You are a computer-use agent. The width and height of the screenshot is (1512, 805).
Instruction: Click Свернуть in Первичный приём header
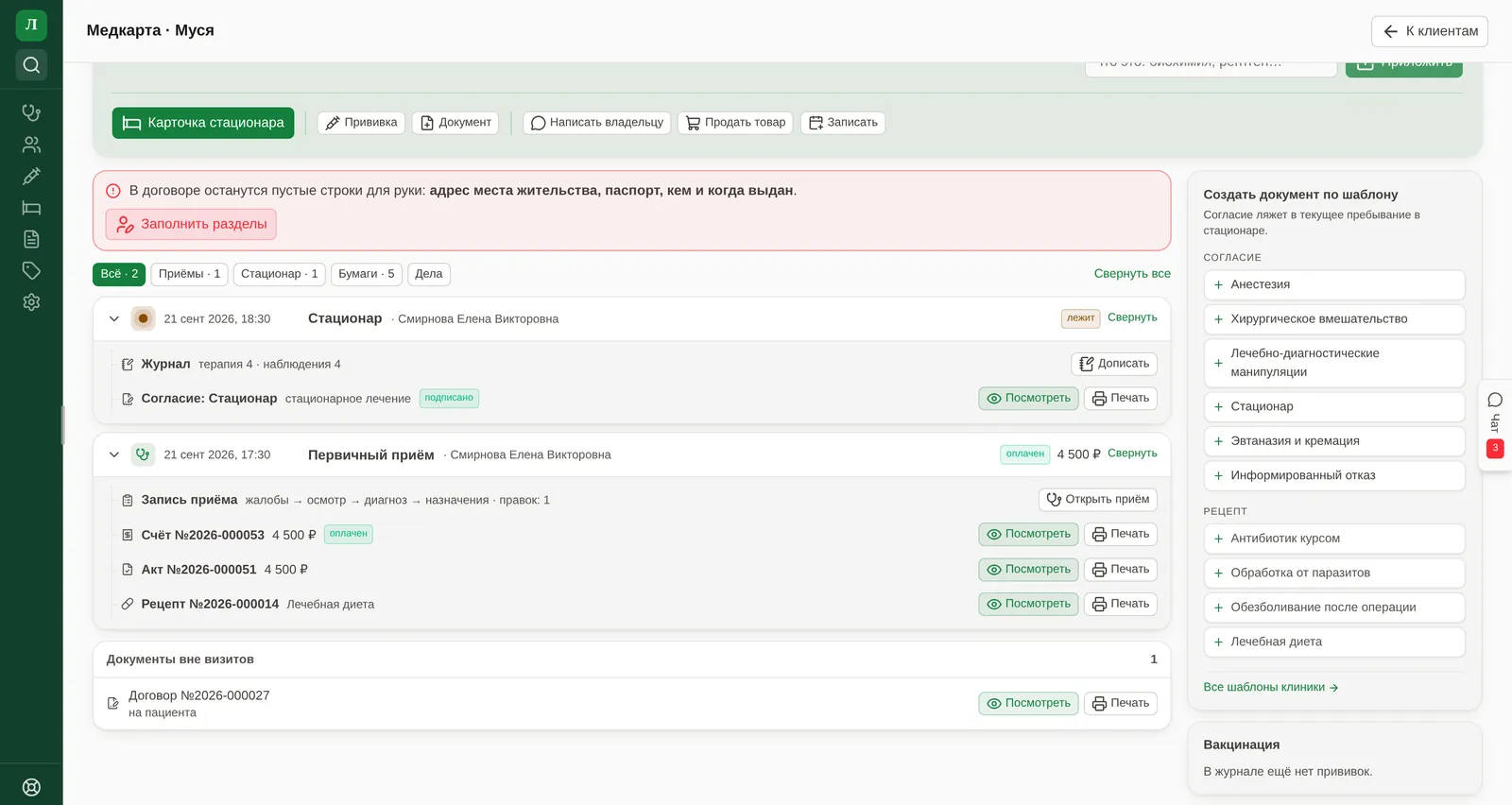[1132, 454]
